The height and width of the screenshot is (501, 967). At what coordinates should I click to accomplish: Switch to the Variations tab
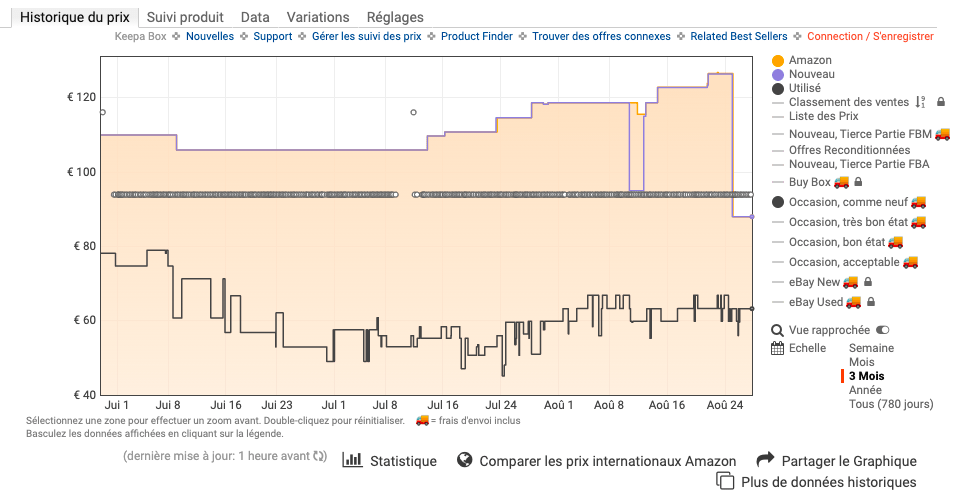point(318,17)
